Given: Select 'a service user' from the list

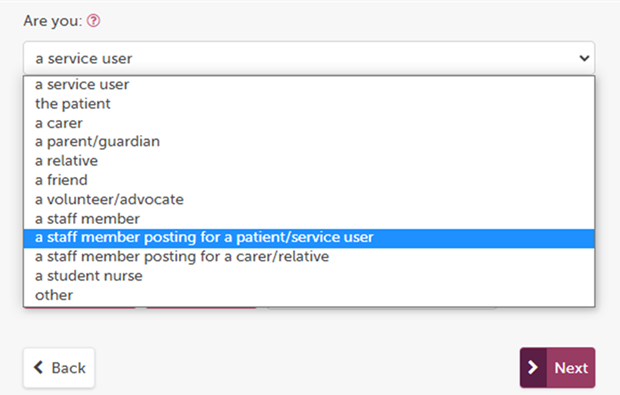Looking at the screenshot, I should click(x=309, y=85).
